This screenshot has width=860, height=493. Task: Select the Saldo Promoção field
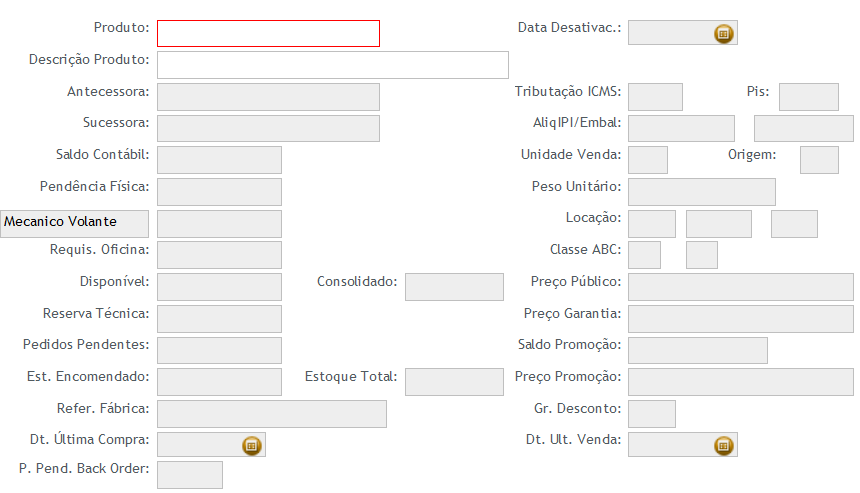698,350
